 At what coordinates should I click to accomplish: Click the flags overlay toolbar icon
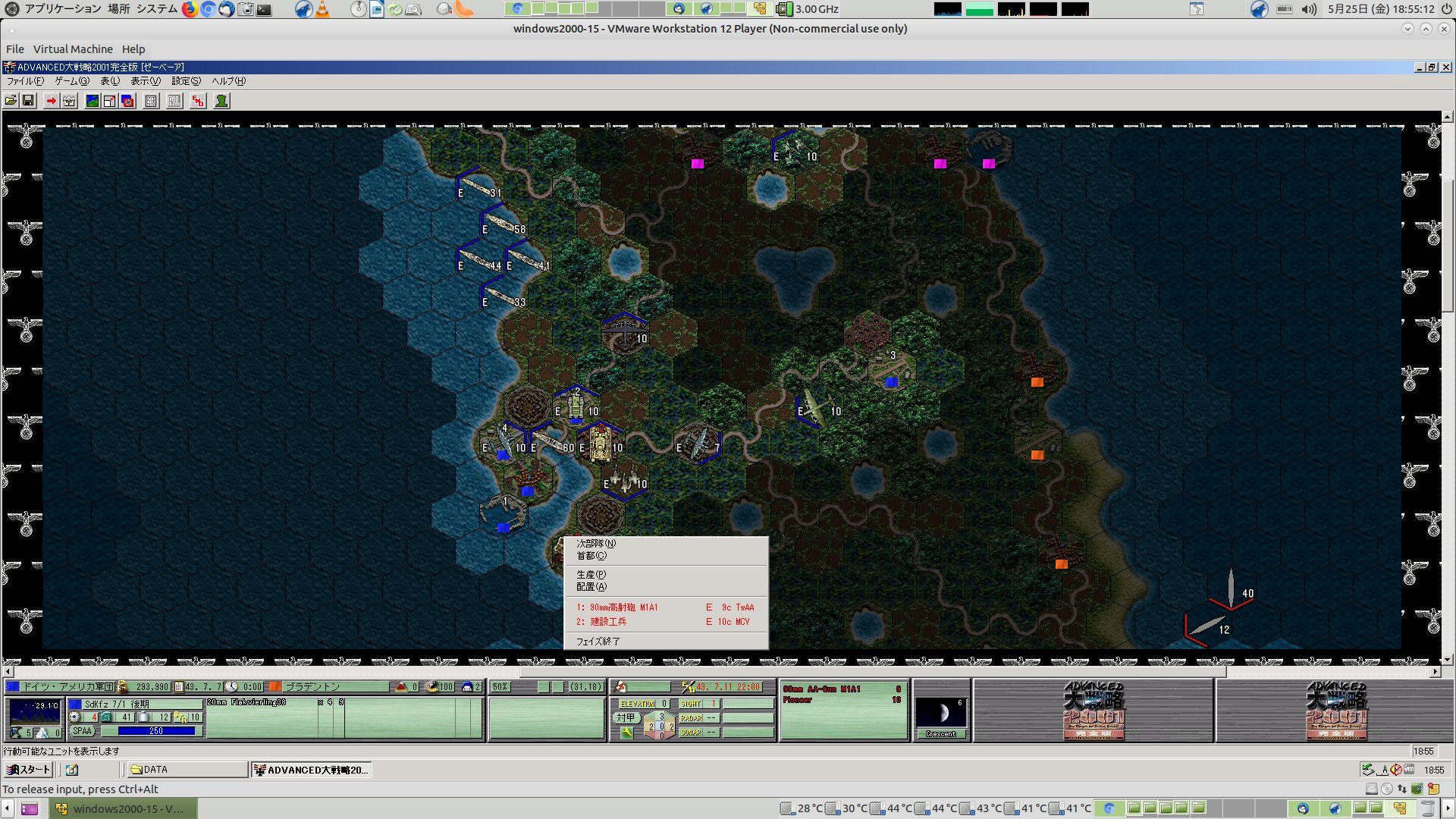(x=127, y=101)
